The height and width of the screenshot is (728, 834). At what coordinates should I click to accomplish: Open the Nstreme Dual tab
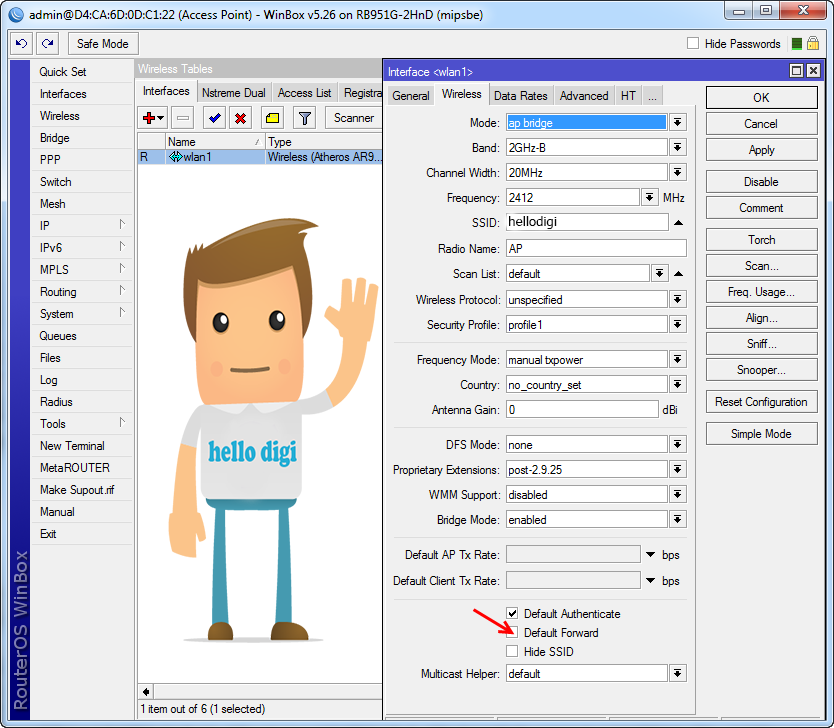(233, 93)
